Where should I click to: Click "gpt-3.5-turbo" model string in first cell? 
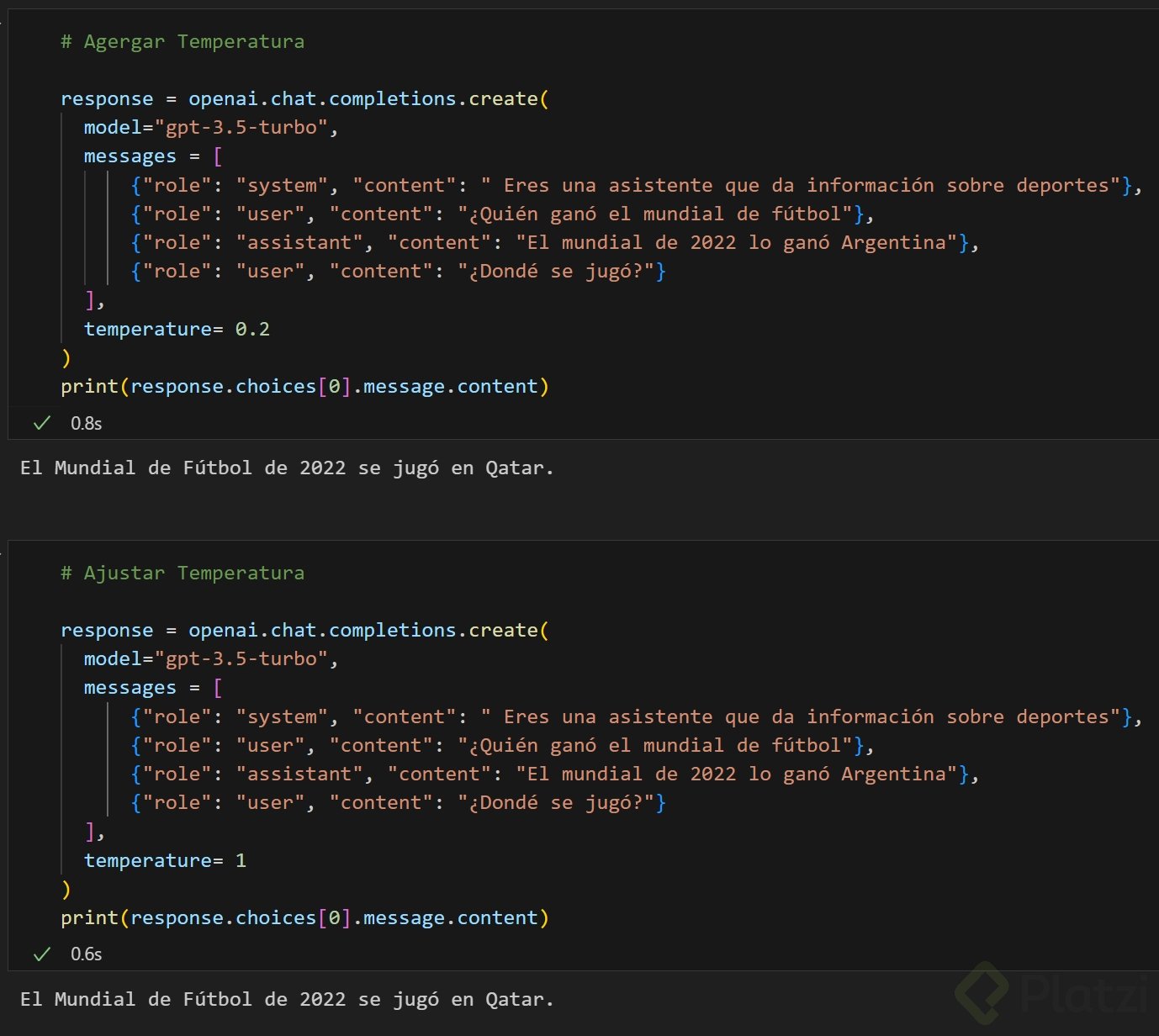pos(241,127)
